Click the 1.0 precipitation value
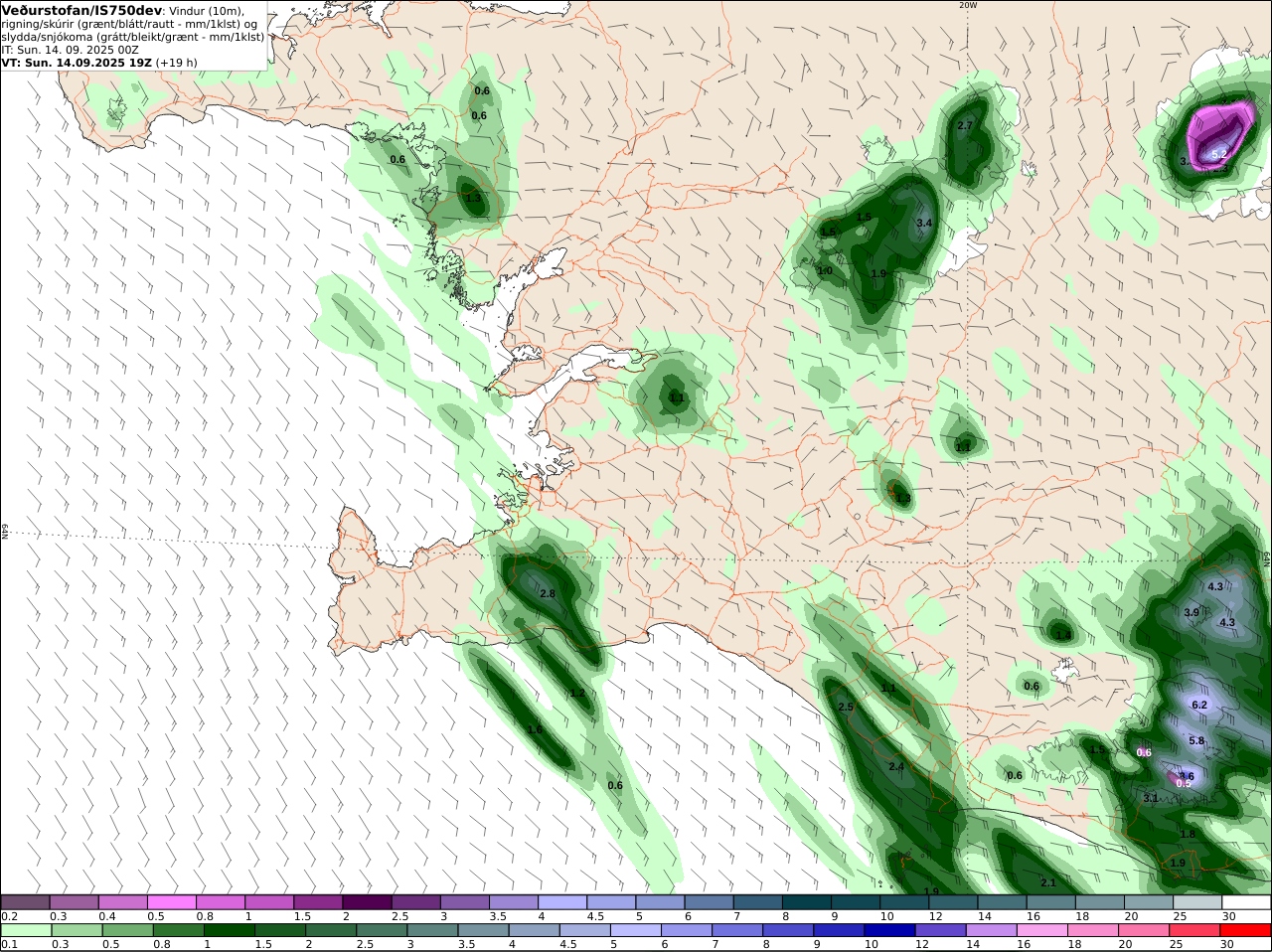 point(825,270)
